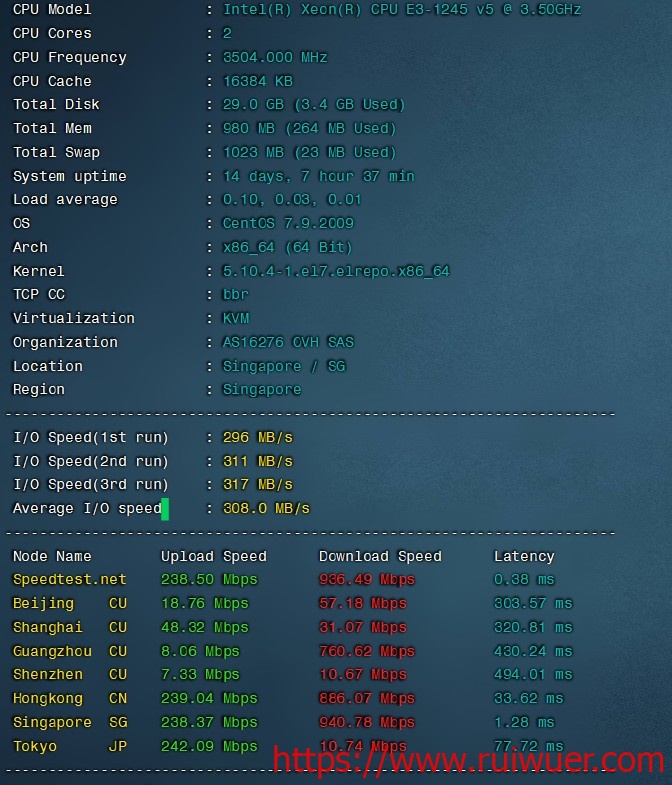
Task: Click the Download Speed column header
Action: 379,556
